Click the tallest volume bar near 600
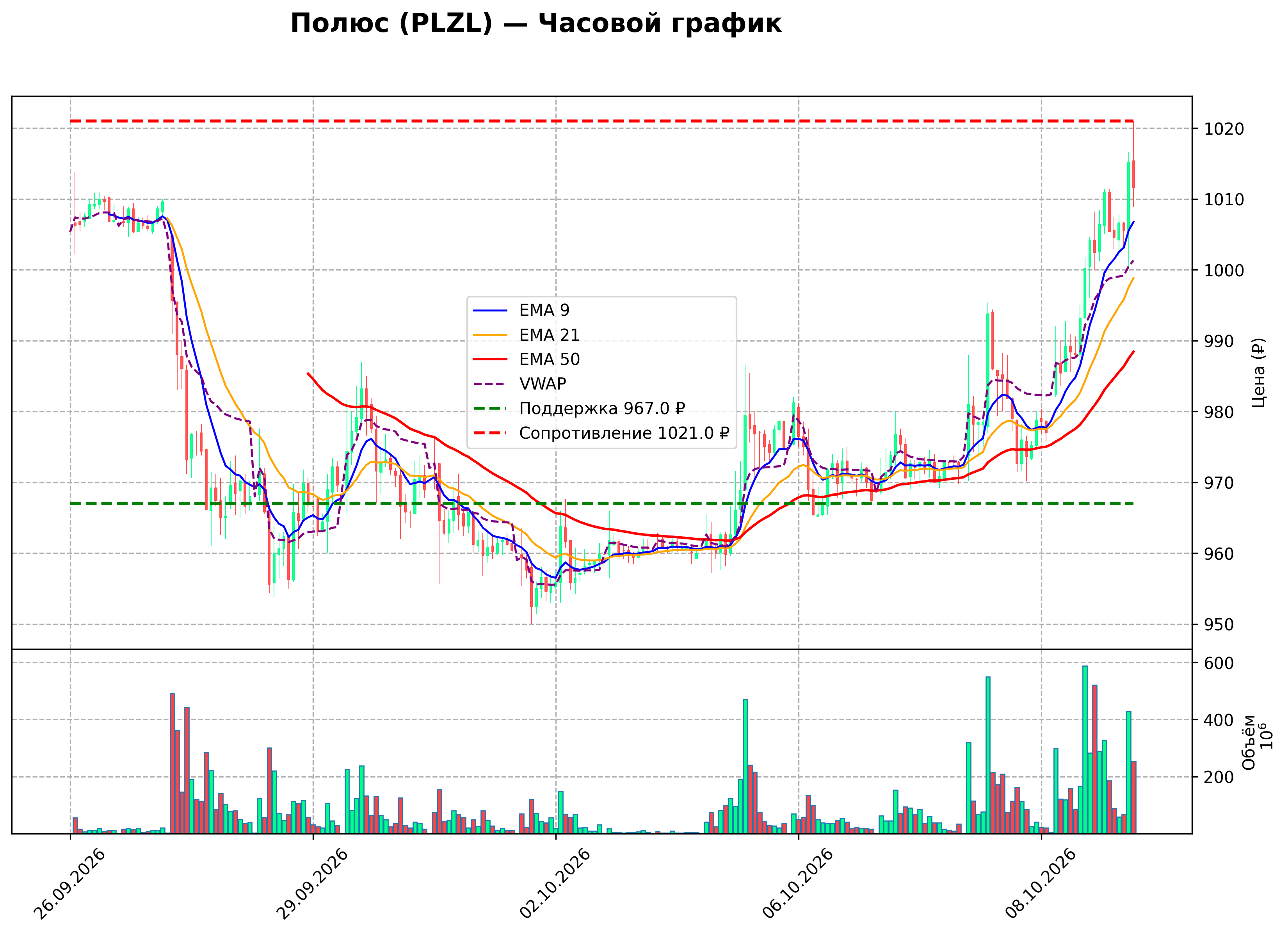The image size is (1288, 934). tap(1085, 750)
